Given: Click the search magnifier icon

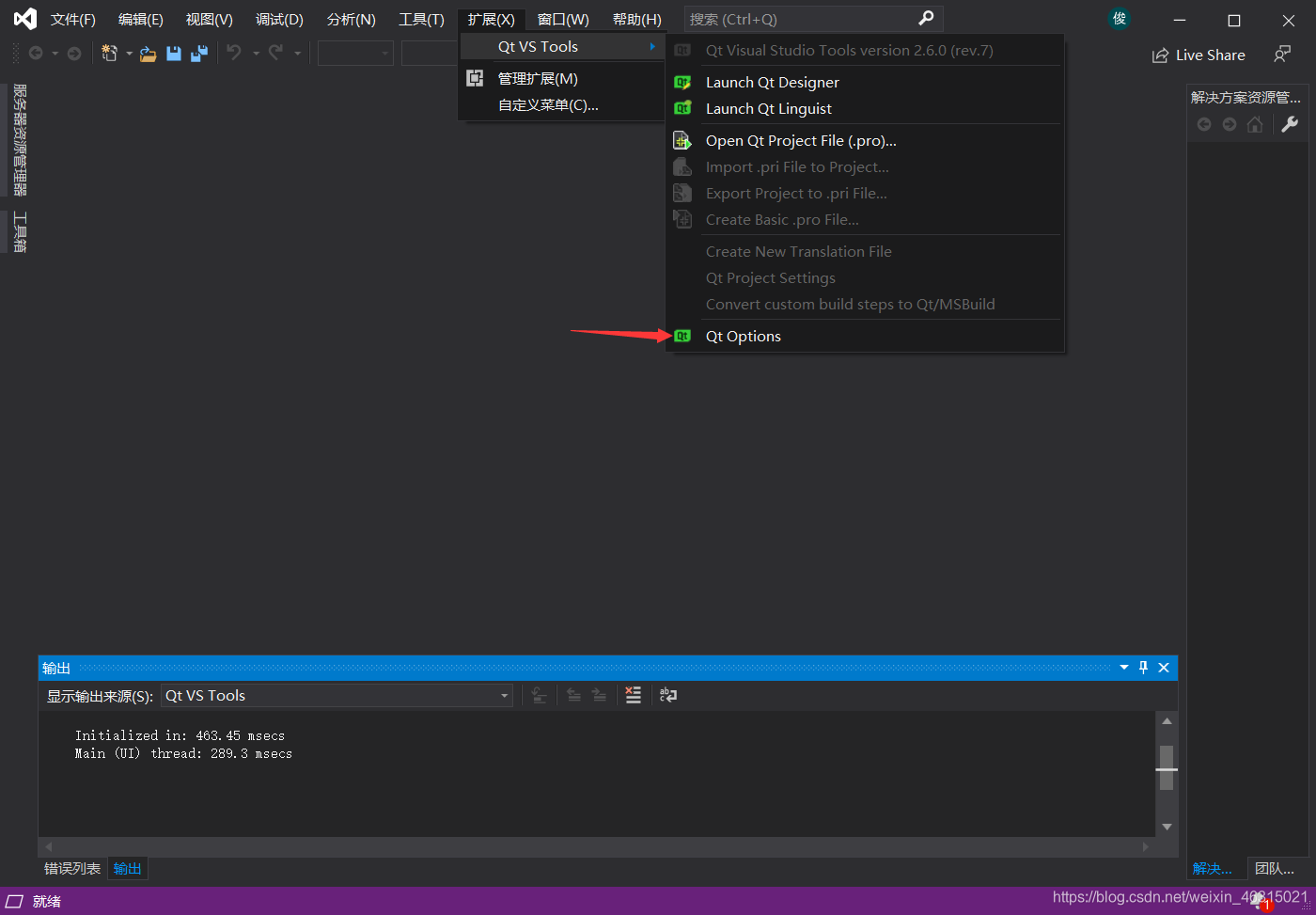Looking at the screenshot, I should 926,19.
